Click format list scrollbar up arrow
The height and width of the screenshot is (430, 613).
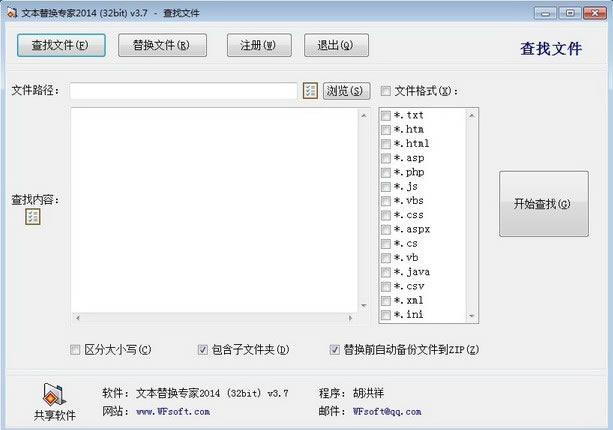coord(471,115)
